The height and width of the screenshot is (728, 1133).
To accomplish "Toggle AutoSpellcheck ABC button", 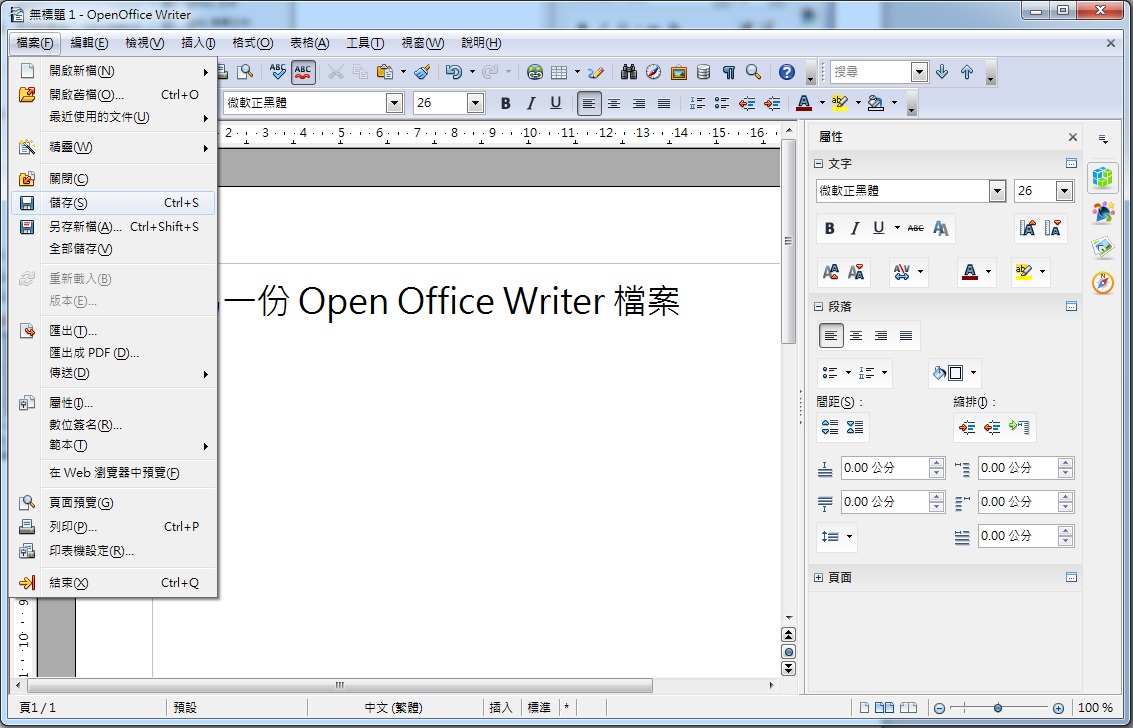I will [x=303, y=72].
